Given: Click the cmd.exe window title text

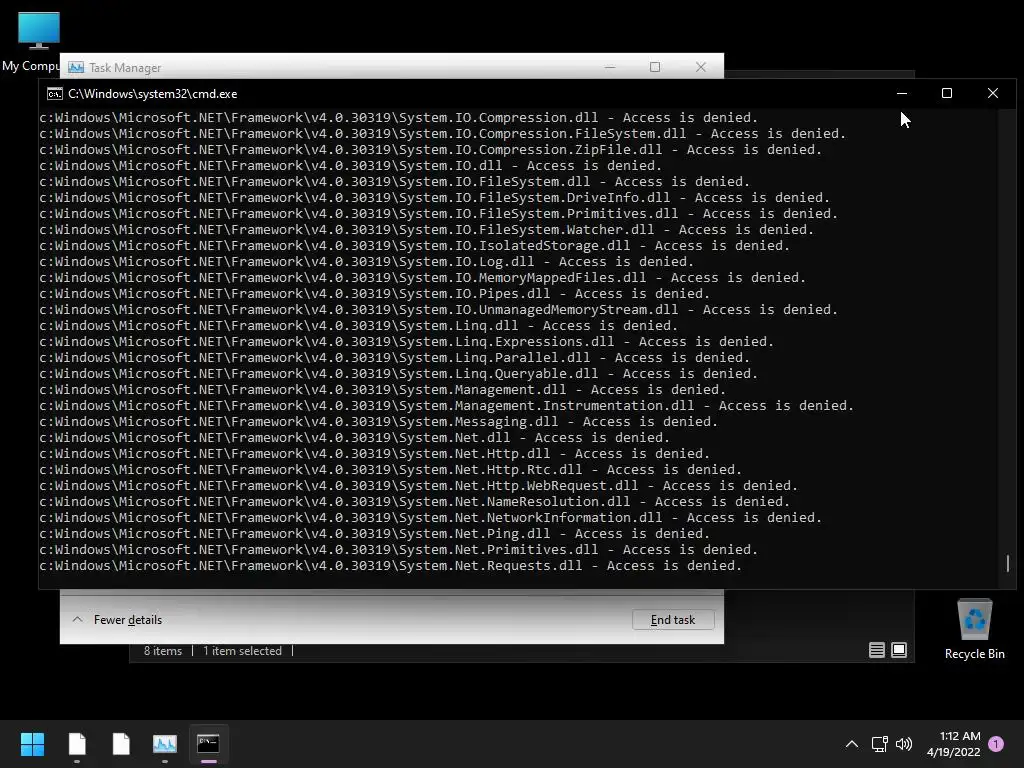Looking at the screenshot, I should [153, 94].
